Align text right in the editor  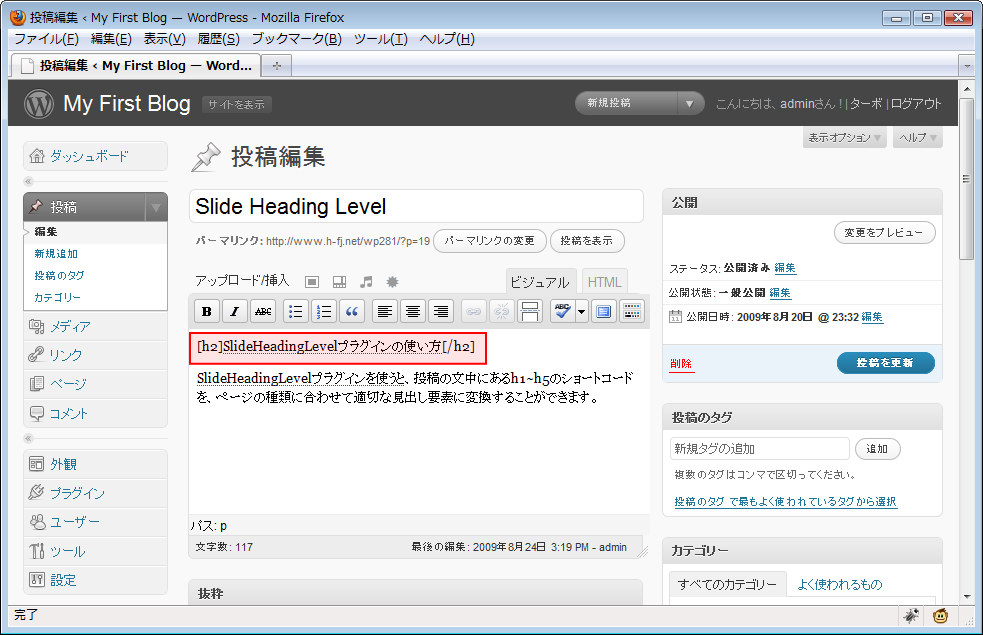441,311
